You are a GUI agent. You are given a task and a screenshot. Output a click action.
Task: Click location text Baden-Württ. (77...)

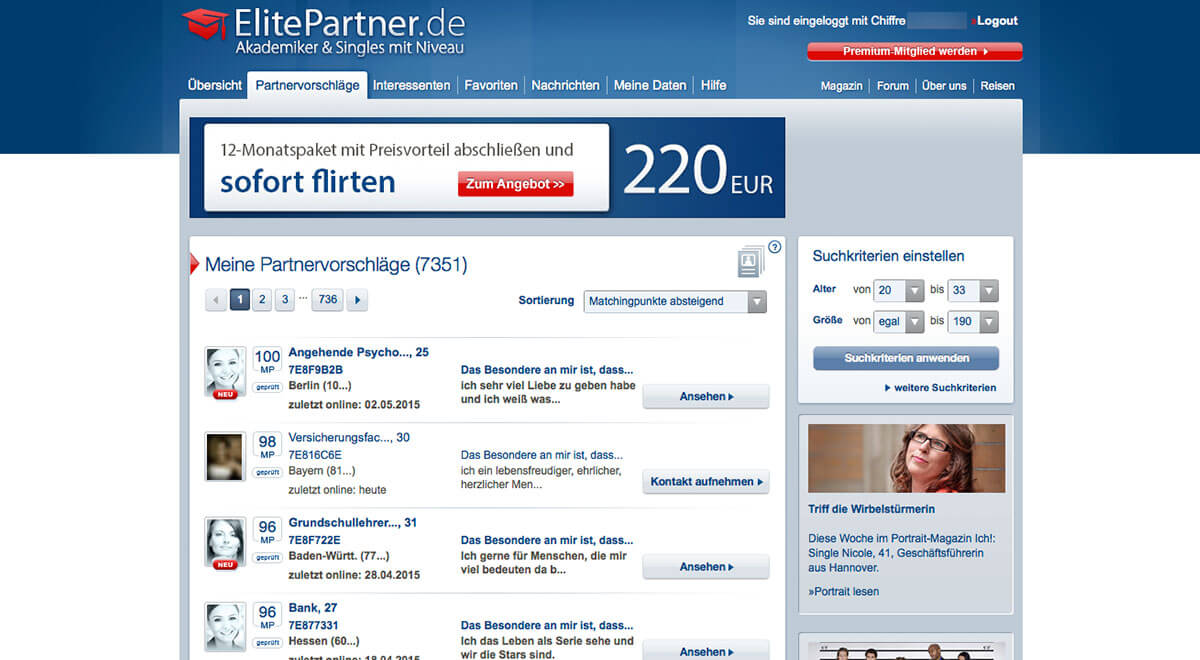point(338,555)
